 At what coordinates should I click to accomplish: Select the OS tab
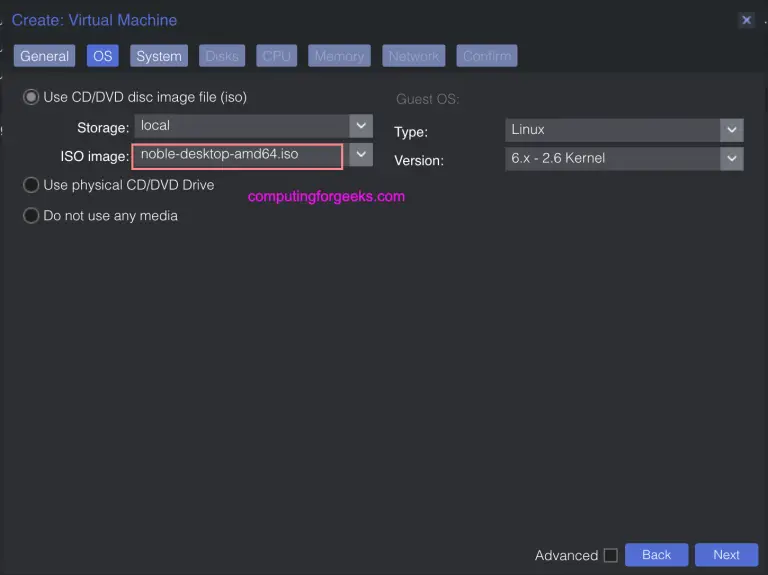pyautogui.click(x=102, y=56)
